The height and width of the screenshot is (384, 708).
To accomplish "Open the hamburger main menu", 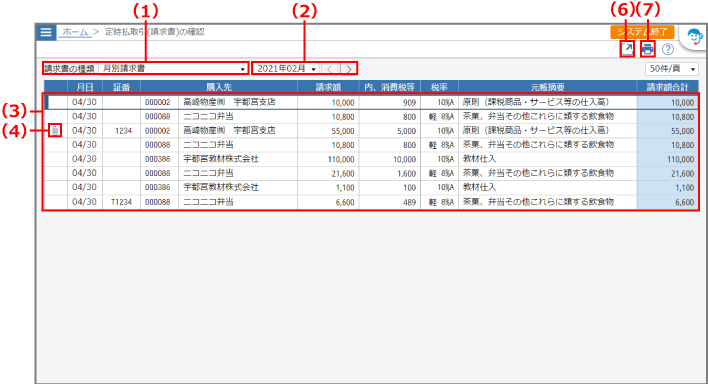I will [x=46, y=33].
